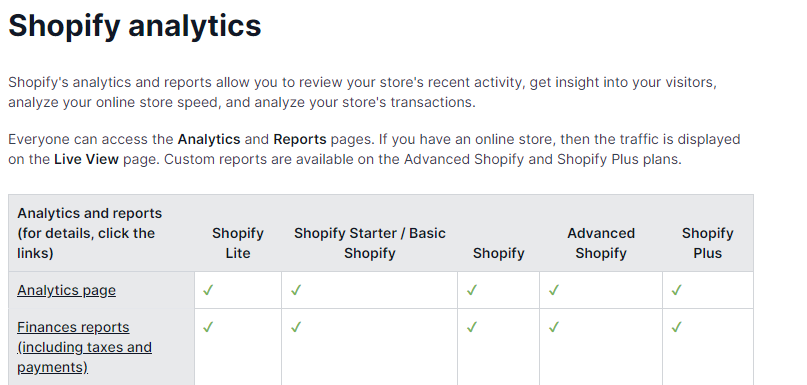This screenshot has width=807, height=385.
Task: Click the Shopify checkmark for Analytics page
Action: (471, 290)
